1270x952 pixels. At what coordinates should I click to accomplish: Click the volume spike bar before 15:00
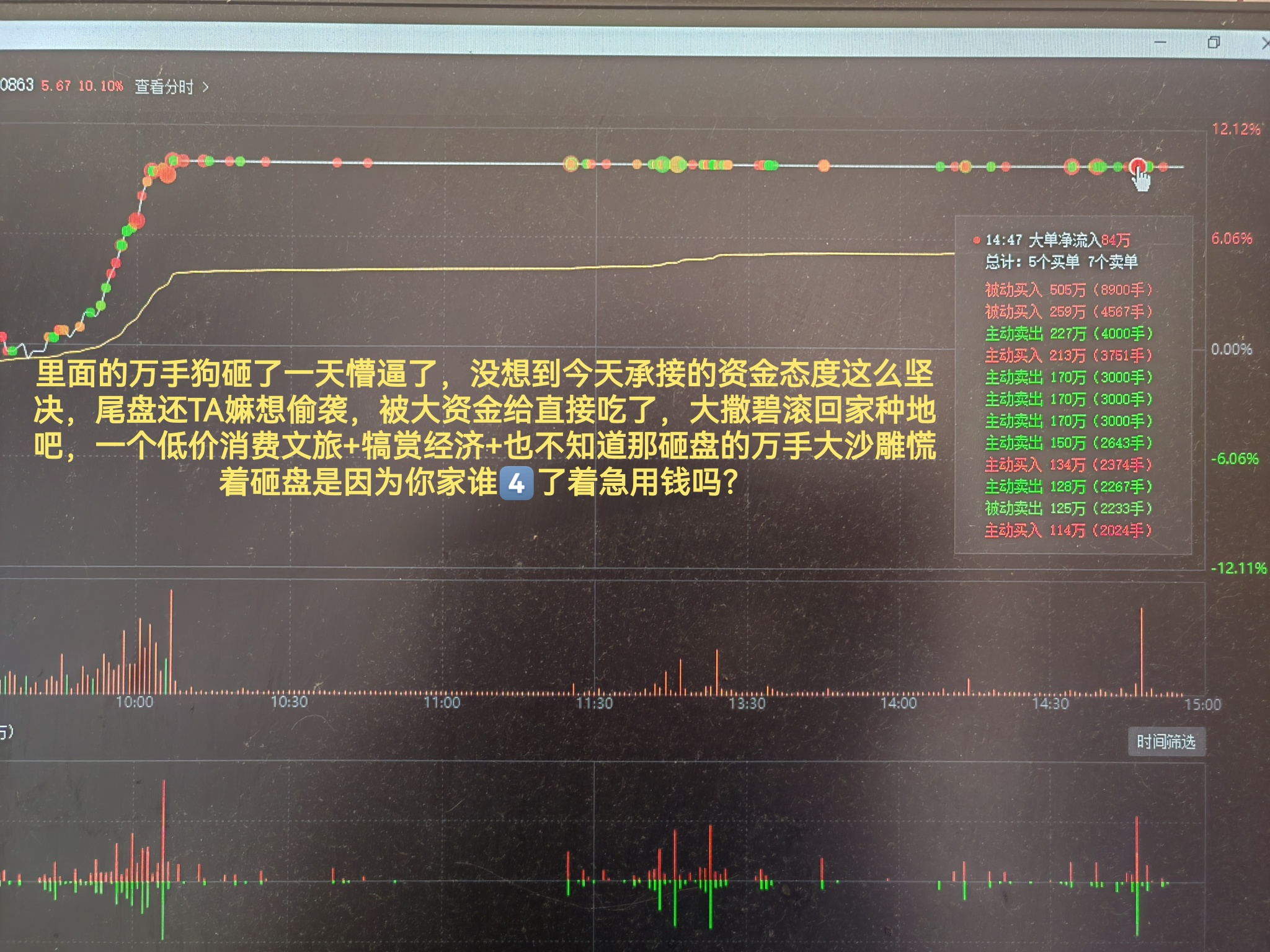coord(1141,651)
